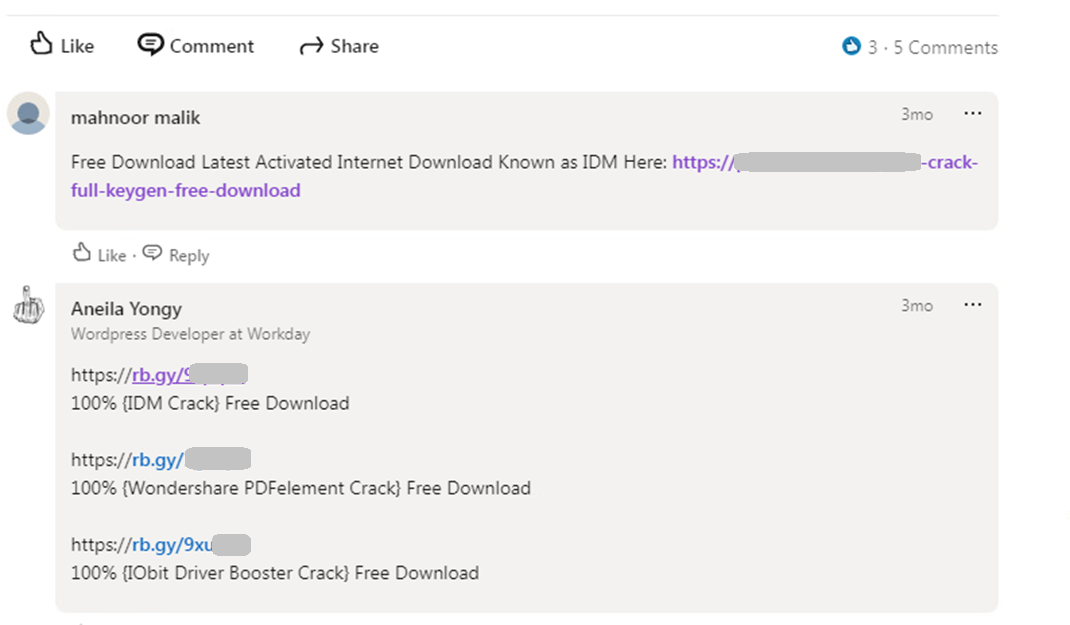This screenshot has height=625, width=1070.
Task: Open mahnoor malik's profile avatar
Action: (x=28, y=113)
